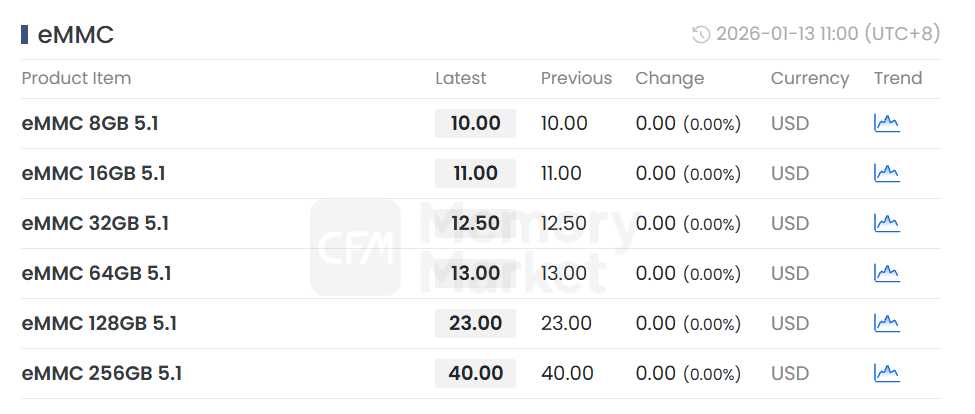Select the eMMC 64GB 5.1 product item
975x414 pixels.
click(96, 274)
